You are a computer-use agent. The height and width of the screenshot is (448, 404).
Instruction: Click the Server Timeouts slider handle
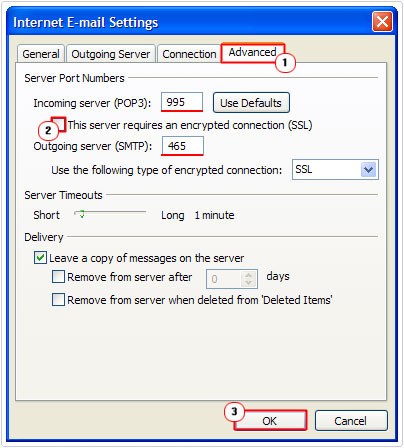[81, 214]
